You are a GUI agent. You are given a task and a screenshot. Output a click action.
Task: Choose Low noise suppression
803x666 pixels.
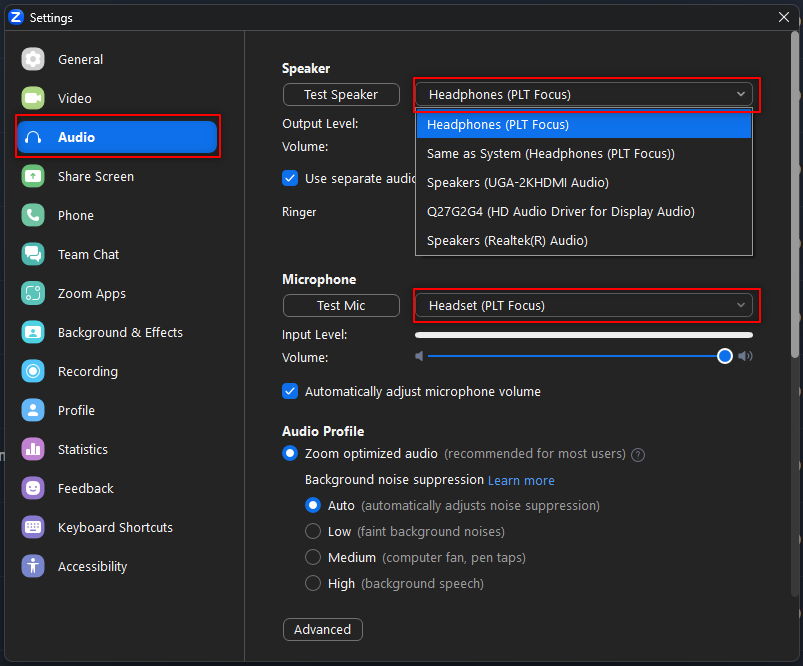(x=313, y=531)
